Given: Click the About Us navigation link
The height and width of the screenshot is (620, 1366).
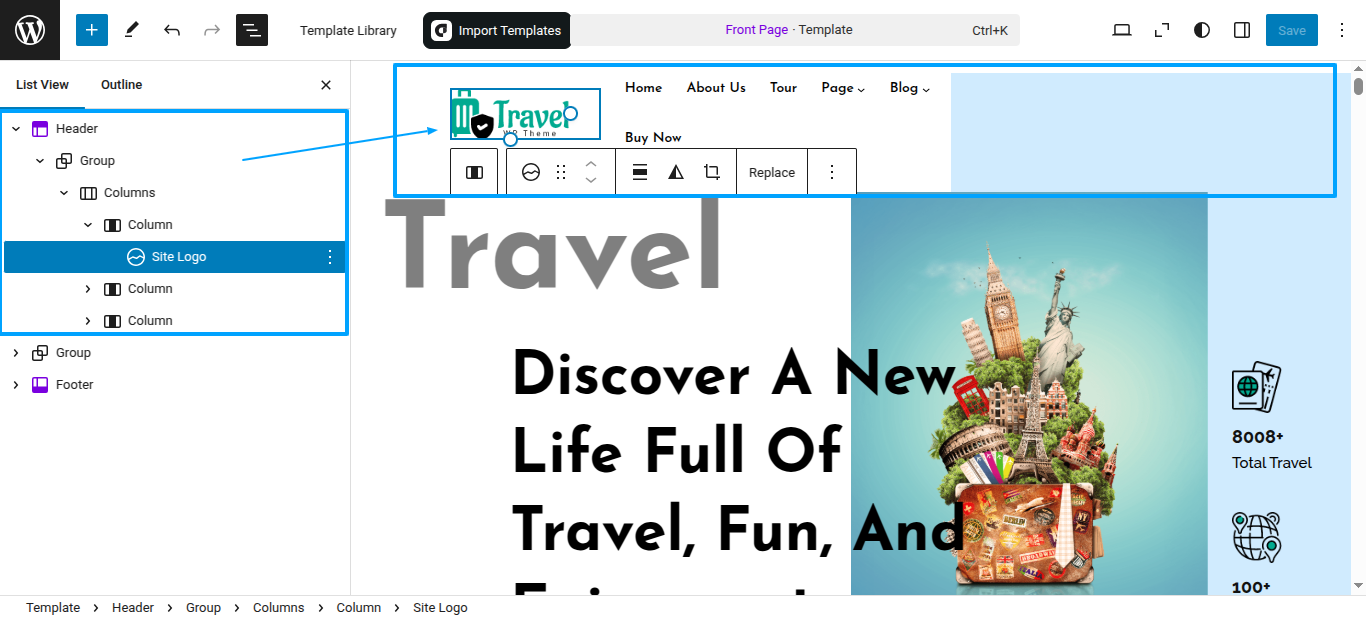Looking at the screenshot, I should (716, 88).
